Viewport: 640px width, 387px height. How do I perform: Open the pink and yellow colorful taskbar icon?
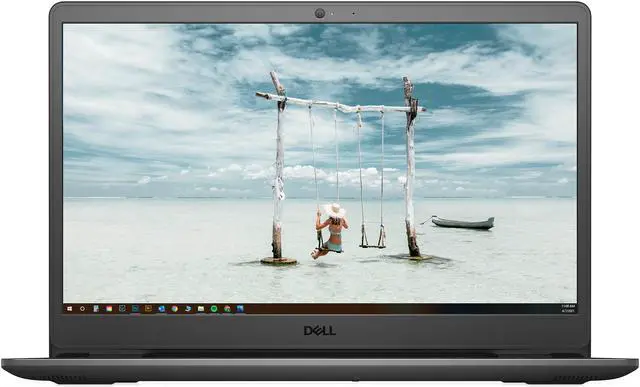pyautogui.click(x=109, y=309)
